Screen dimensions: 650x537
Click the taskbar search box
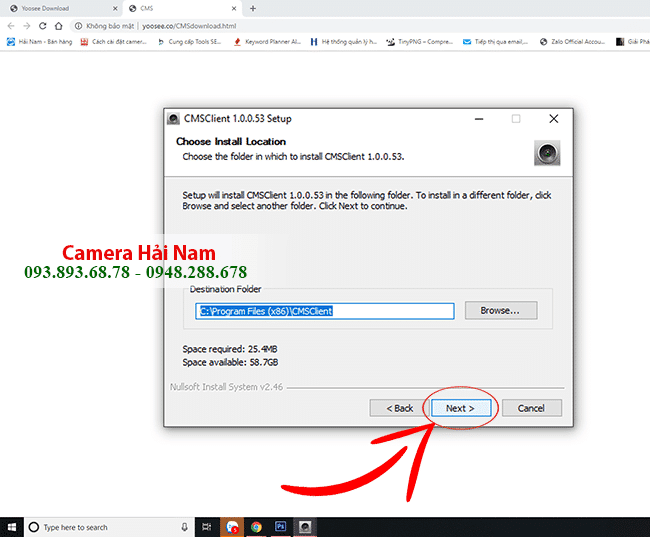tap(109, 527)
